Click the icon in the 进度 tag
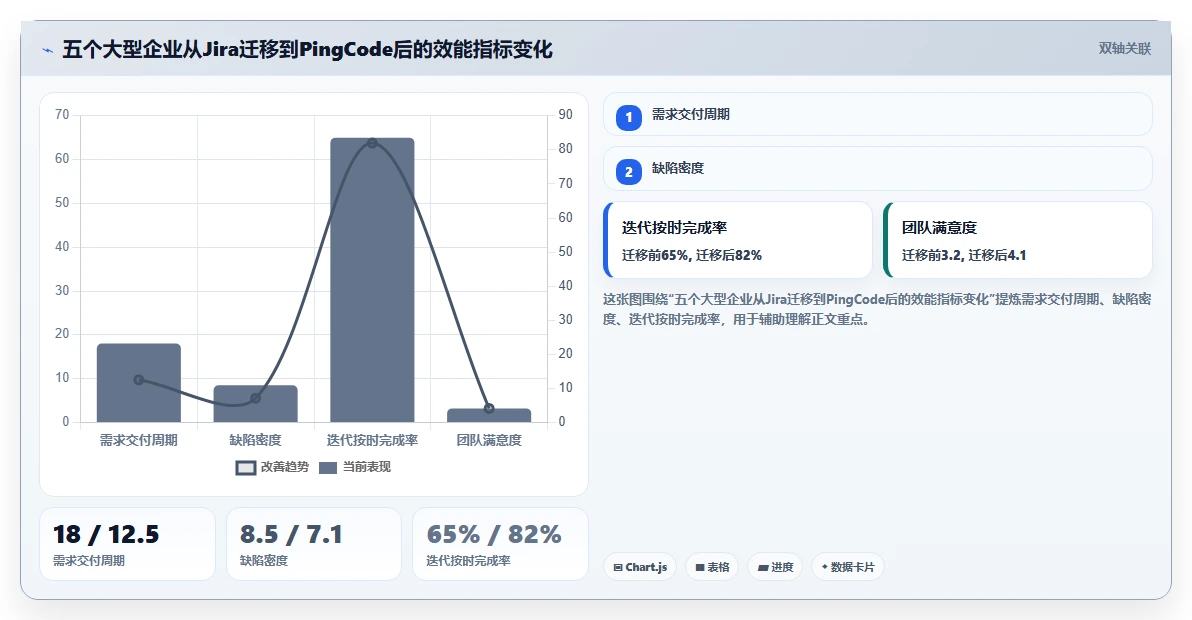Viewport: 1192px width, 620px height. point(763,568)
